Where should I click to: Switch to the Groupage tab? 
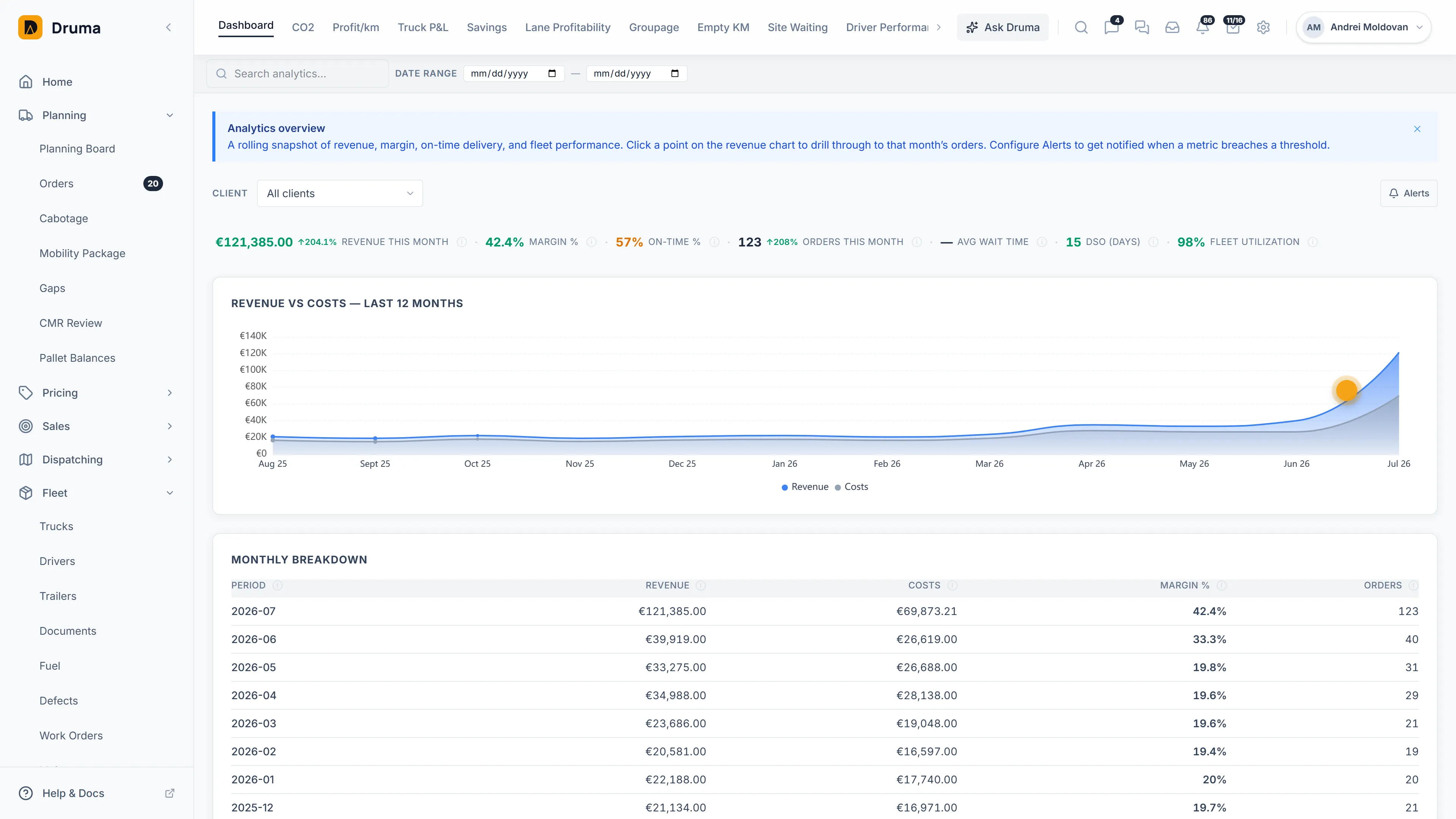pyautogui.click(x=654, y=27)
